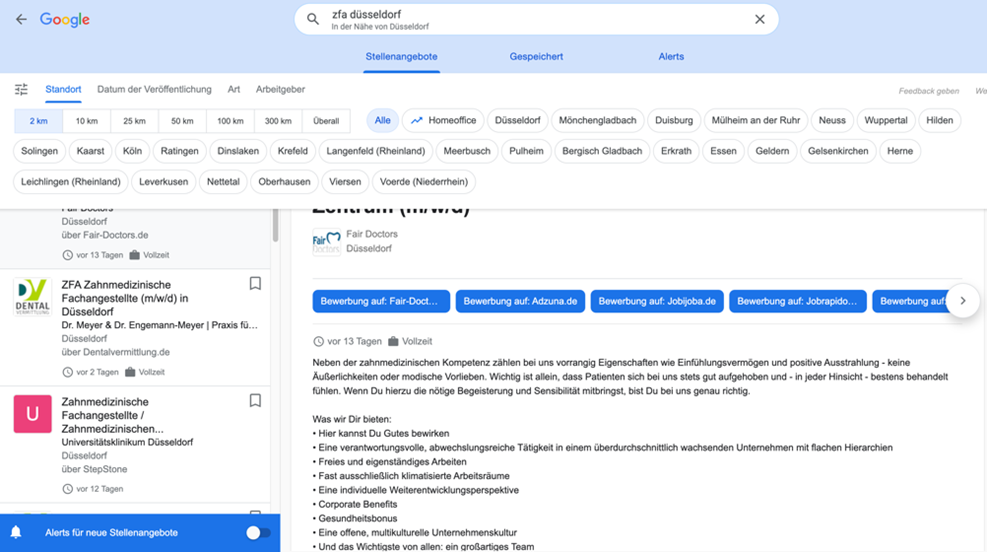
Task: Save the Dr. Meyer ZFA job bookmark
Action: [x=255, y=284]
